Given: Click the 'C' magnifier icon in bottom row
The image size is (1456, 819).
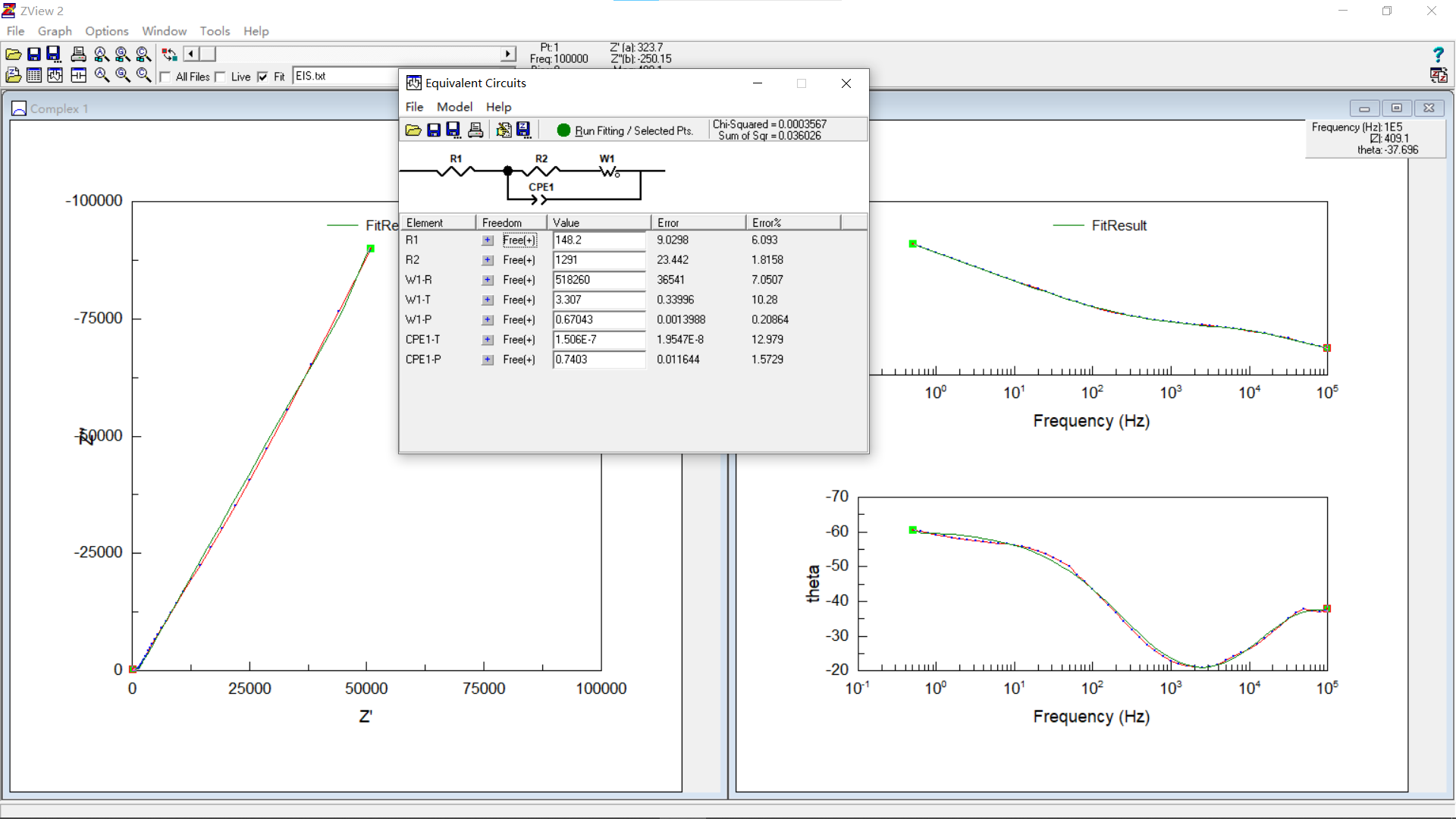Looking at the screenshot, I should 143,75.
